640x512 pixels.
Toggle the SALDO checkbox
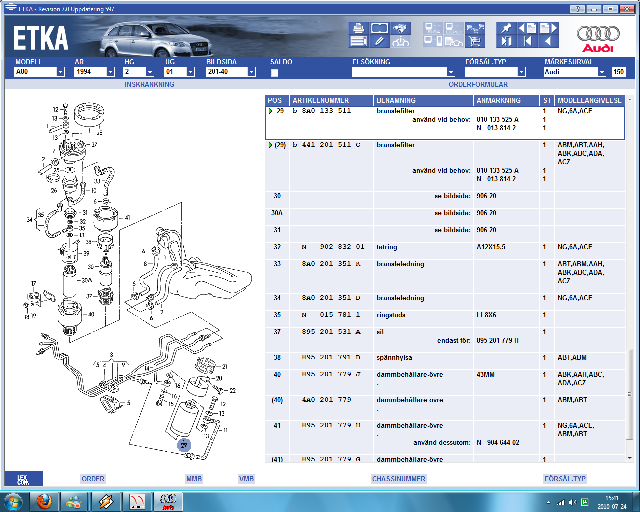pyautogui.click(x=275, y=73)
